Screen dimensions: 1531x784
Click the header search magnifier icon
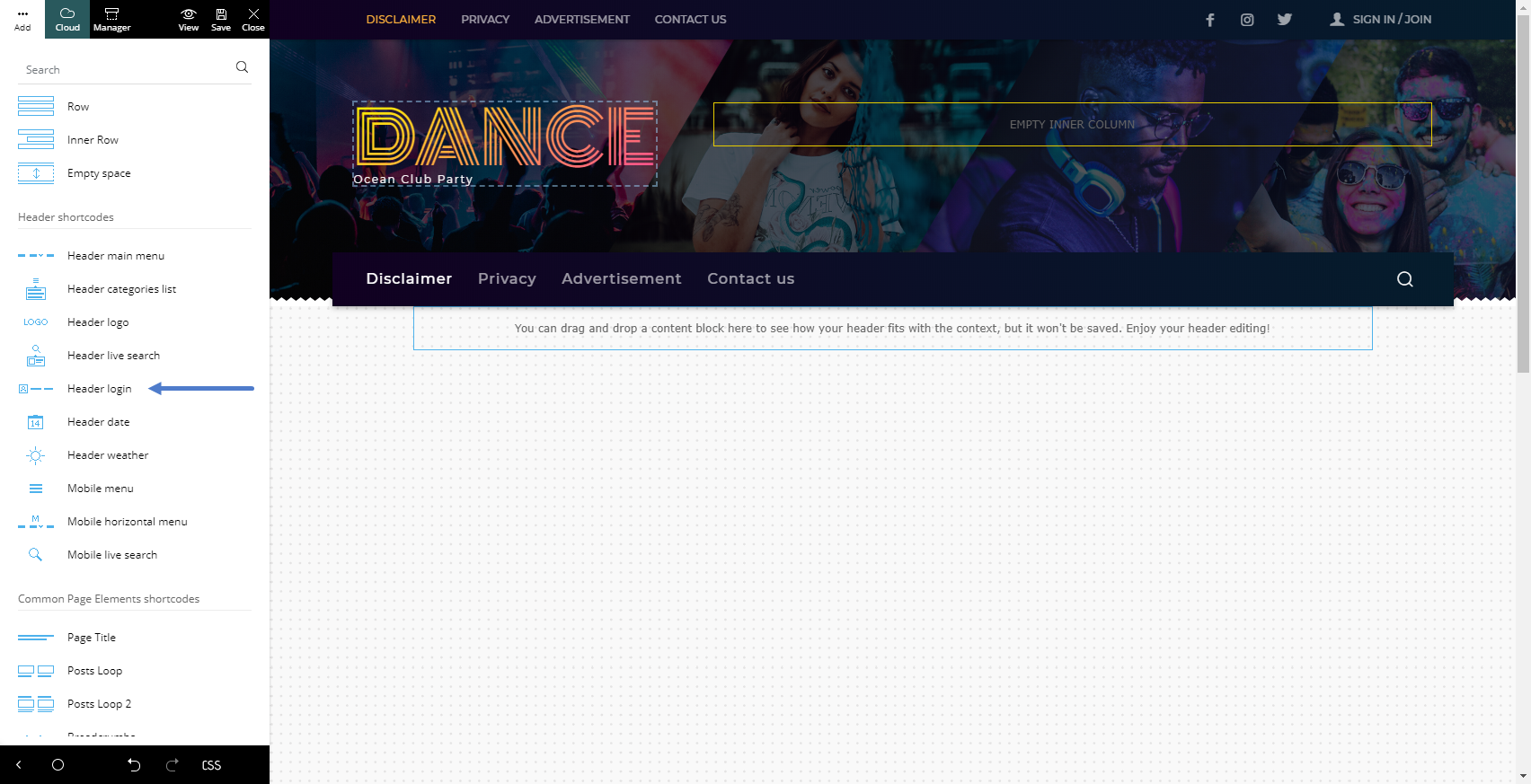click(x=1405, y=279)
